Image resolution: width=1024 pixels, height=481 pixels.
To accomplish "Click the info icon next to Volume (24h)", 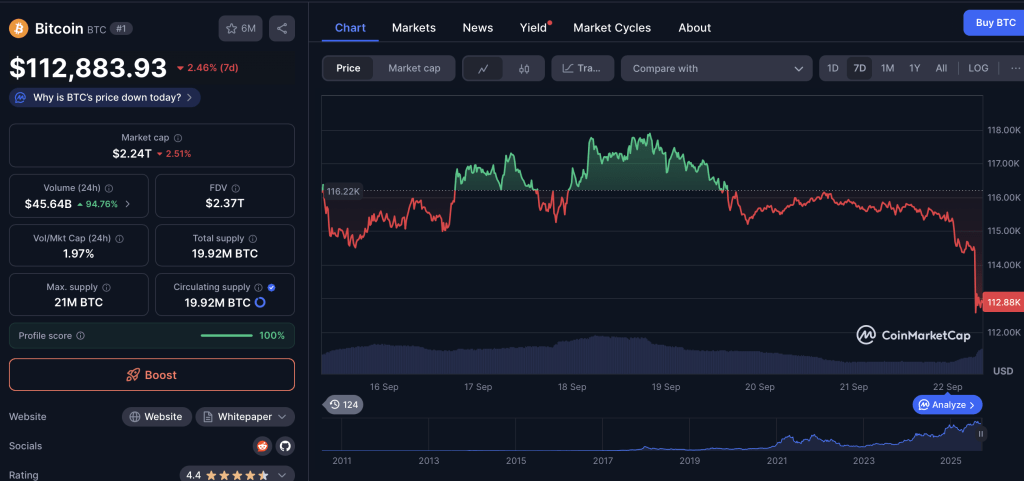I will click(109, 188).
